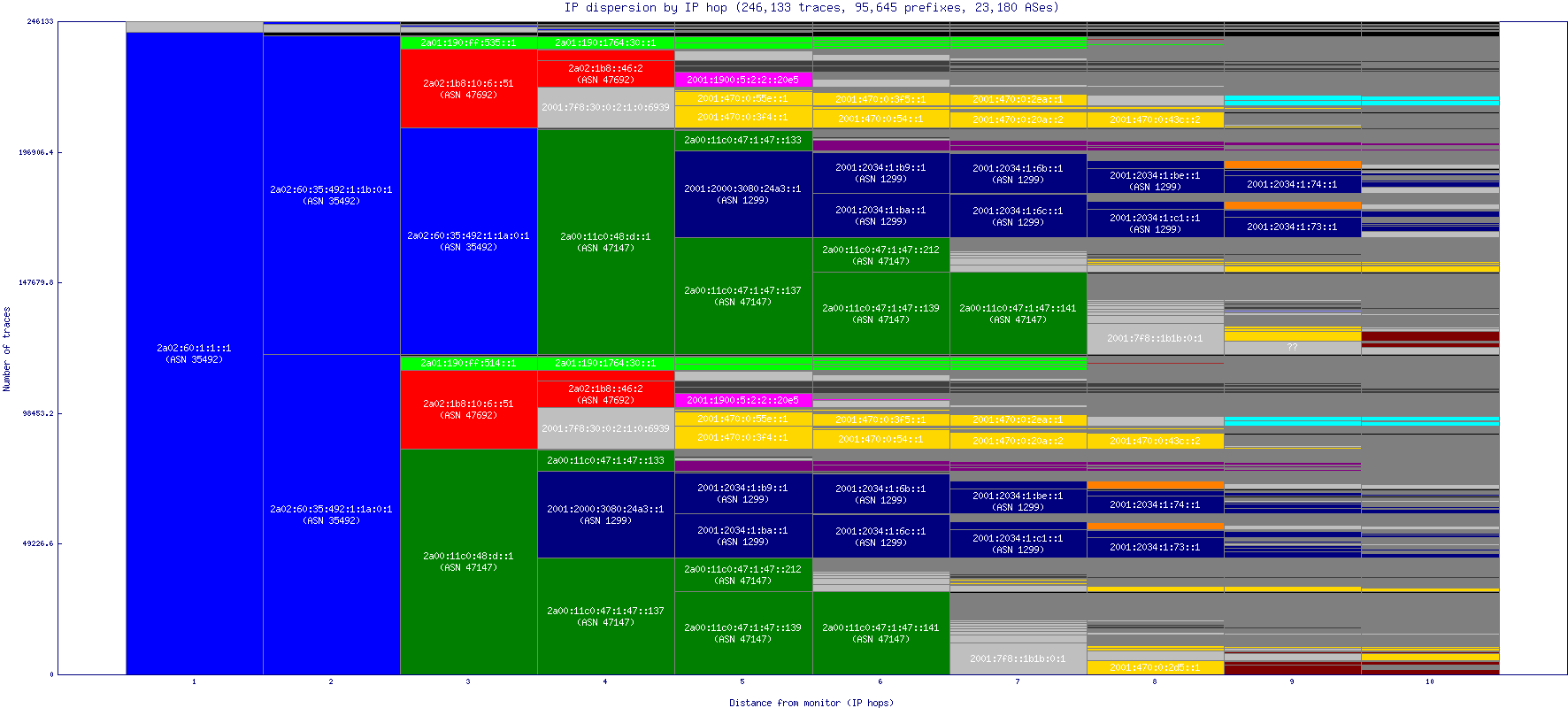Select 2a00:11c0:47:1:47::212 block at hop 6
Image resolution: width=1568 pixels, height=708 pixels.
point(880,255)
